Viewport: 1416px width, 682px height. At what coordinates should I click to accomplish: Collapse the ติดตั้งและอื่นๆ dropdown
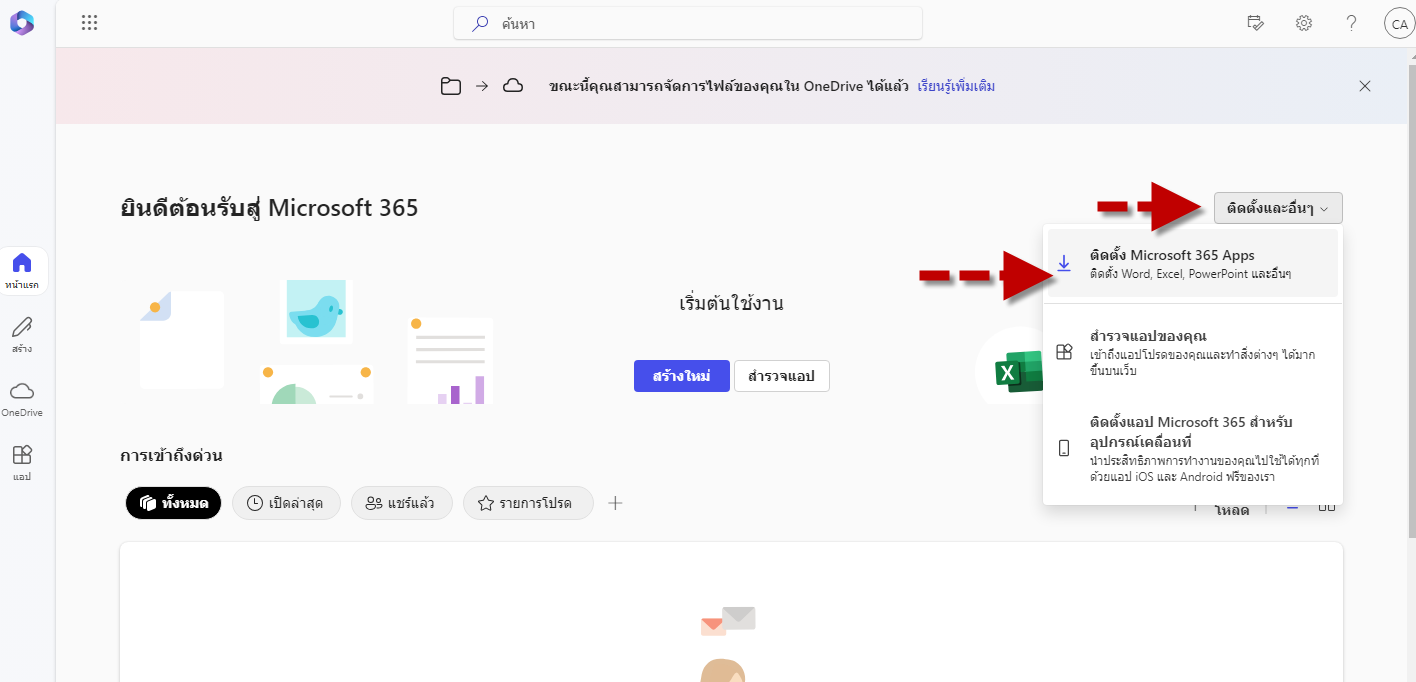point(1278,208)
